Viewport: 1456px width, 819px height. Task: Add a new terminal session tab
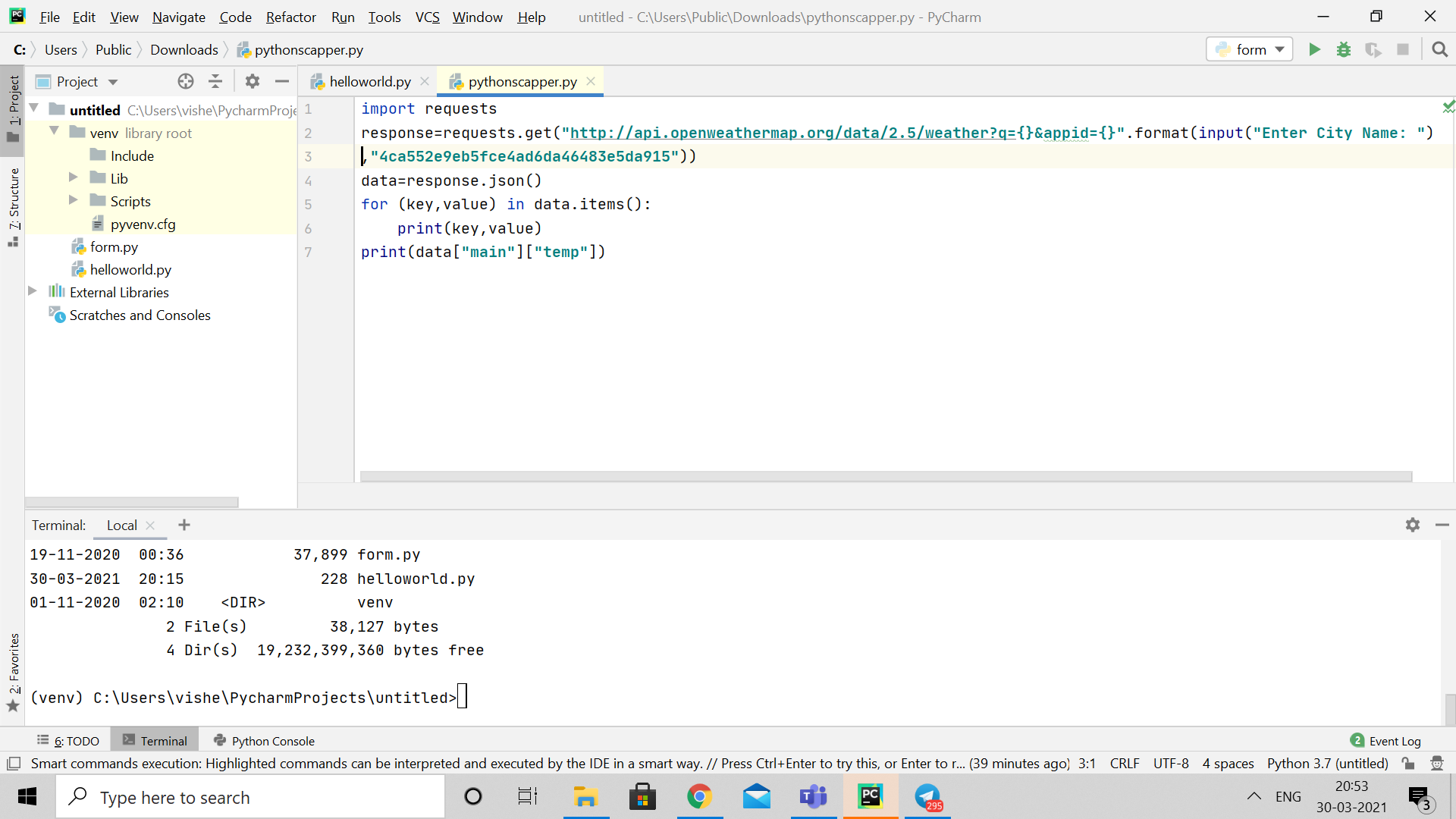click(184, 525)
